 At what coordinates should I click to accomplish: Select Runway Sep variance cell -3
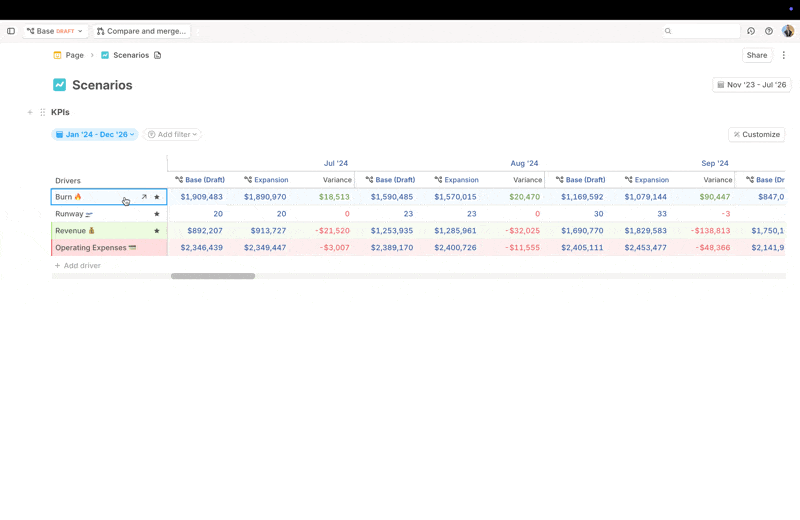(726, 214)
